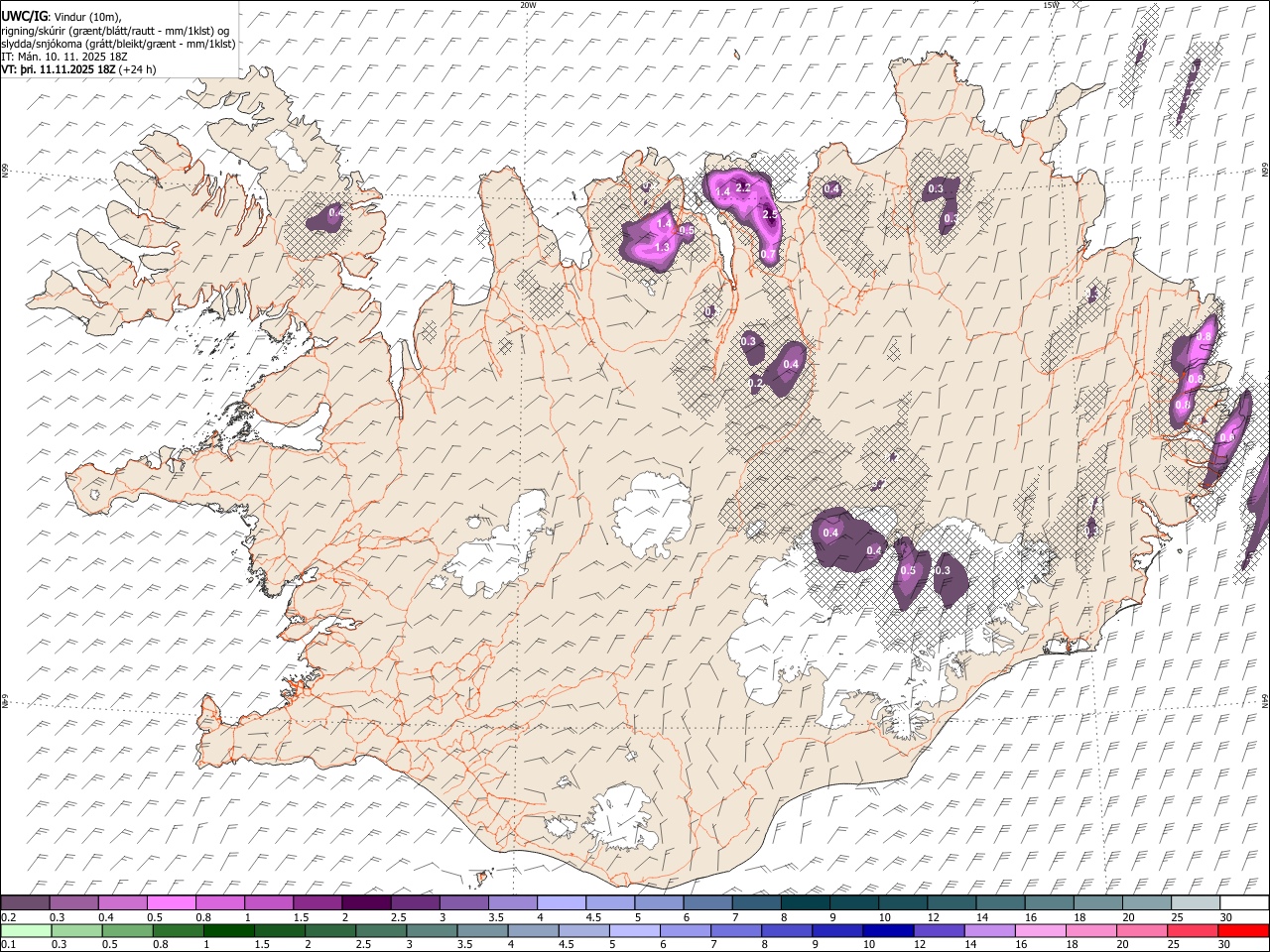Image resolution: width=1270 pixels, height=952 pixels.
Task: Click the 15W longitude label
Action: pos(1050,5)
